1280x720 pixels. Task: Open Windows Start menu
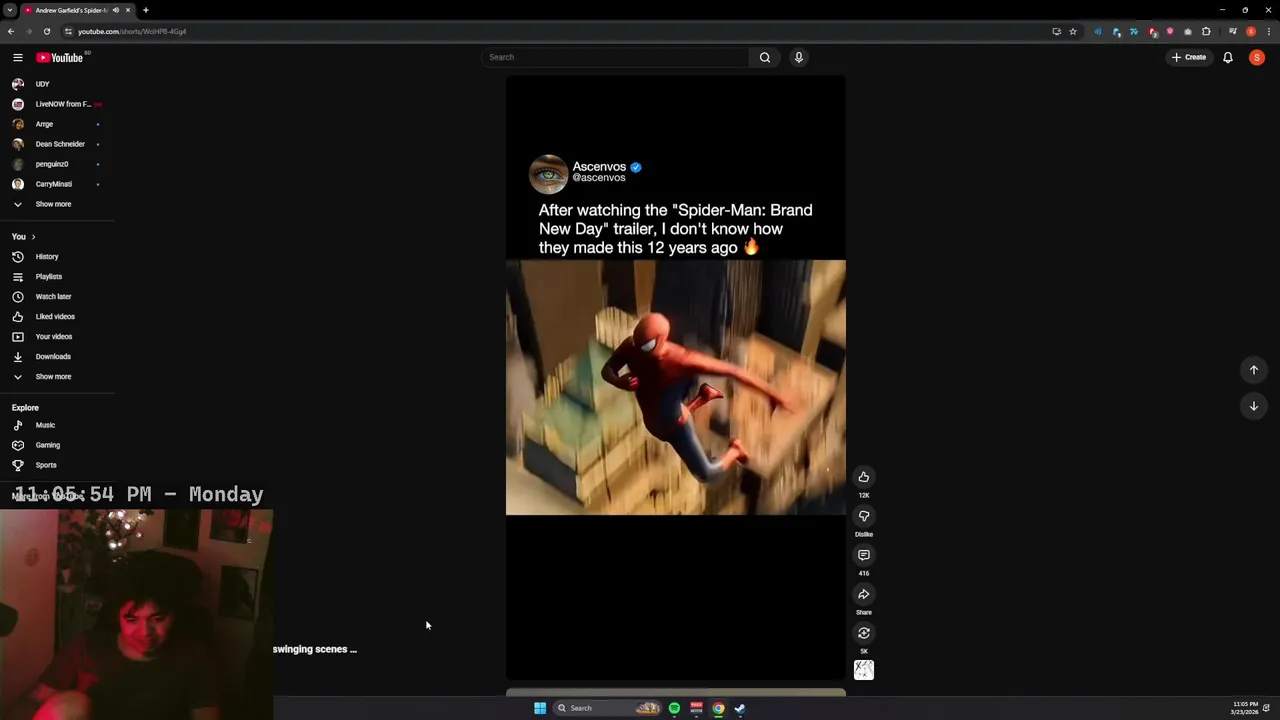540,708
